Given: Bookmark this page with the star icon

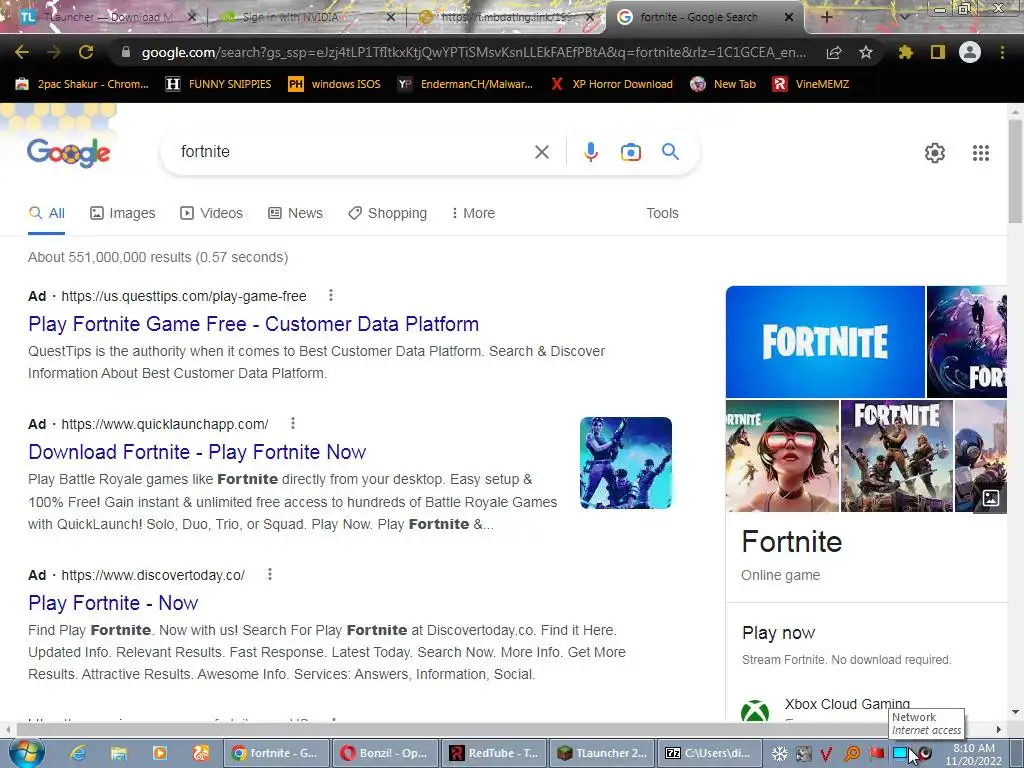Looking at the screenshot, I should click(x=866, y=52).
